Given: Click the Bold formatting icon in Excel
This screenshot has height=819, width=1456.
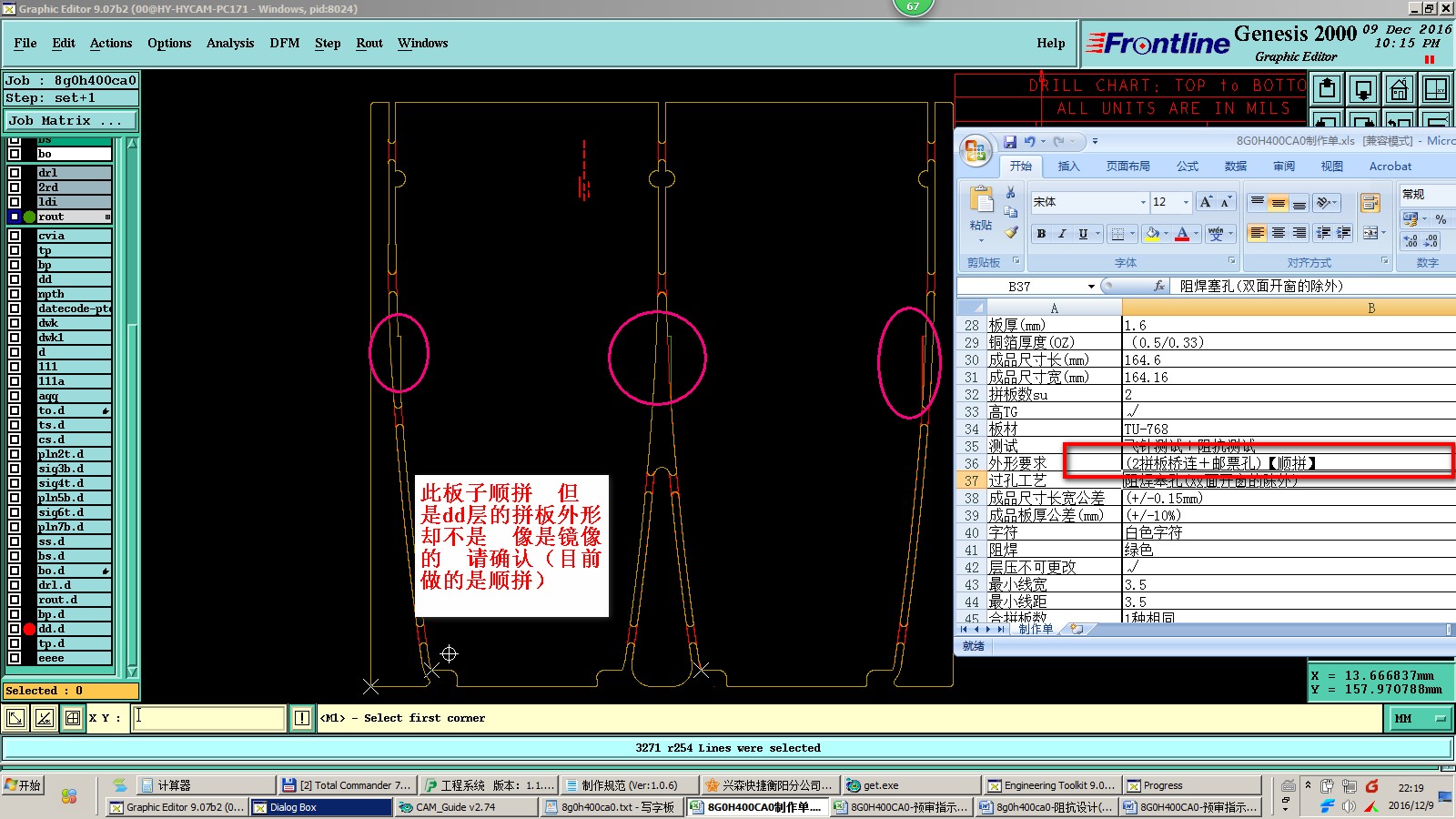Looking at the screenshot, I should [x=1041, y=234].
